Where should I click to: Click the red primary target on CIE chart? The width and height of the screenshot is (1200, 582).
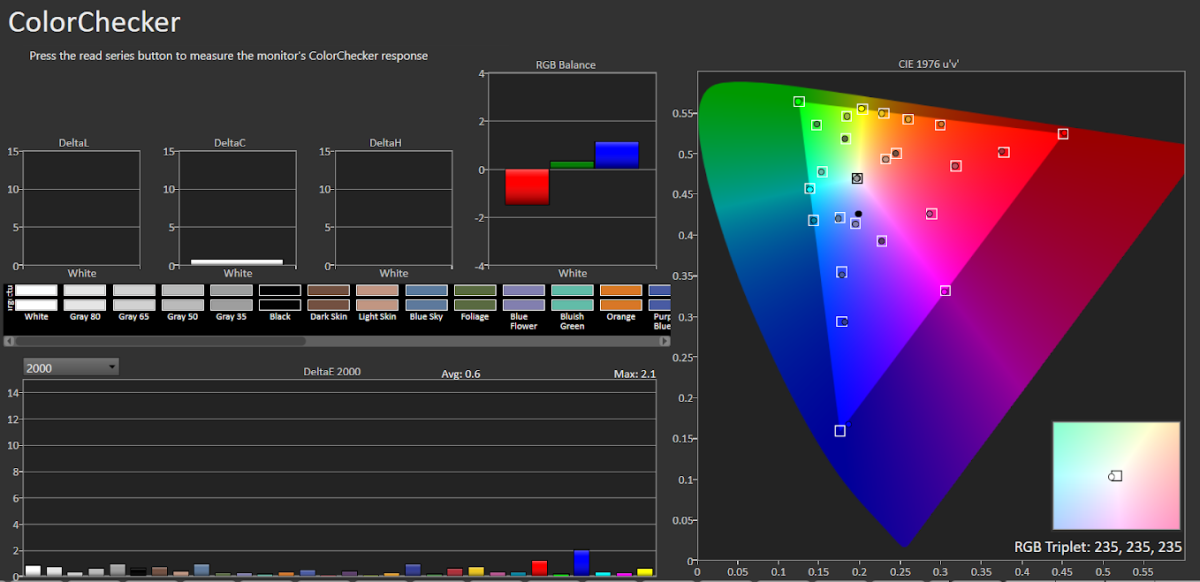[x=1063, y=134]
